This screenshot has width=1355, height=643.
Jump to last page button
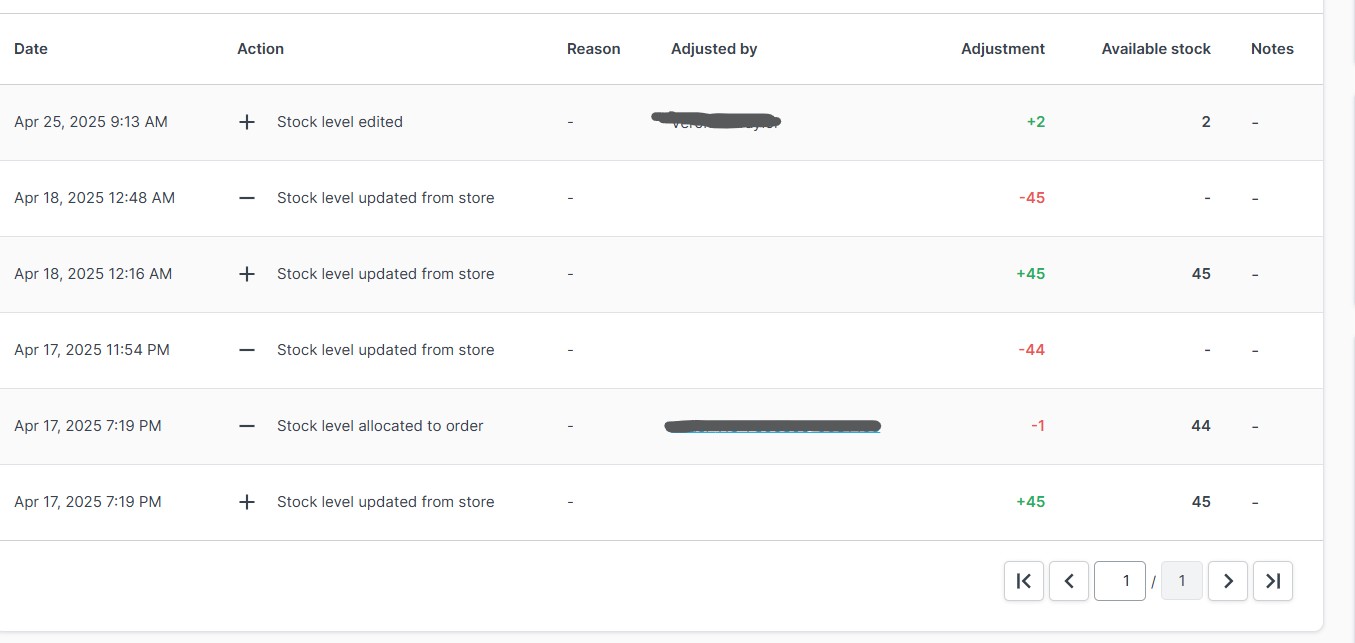[x=1273, y=581]
